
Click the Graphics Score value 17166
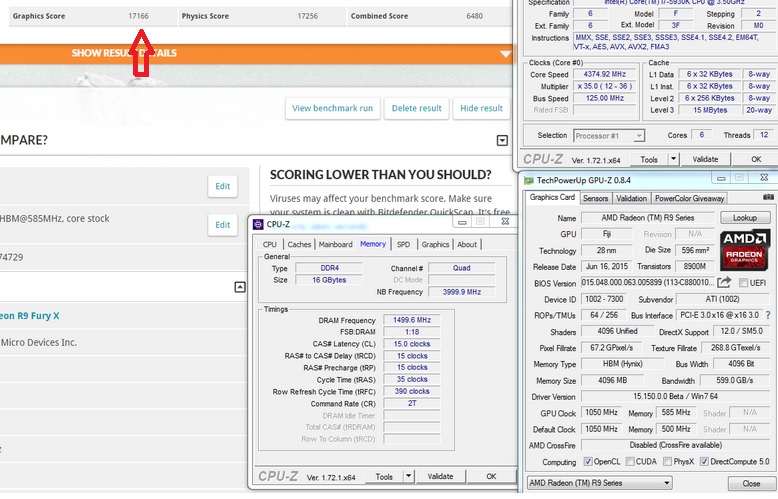138,16
